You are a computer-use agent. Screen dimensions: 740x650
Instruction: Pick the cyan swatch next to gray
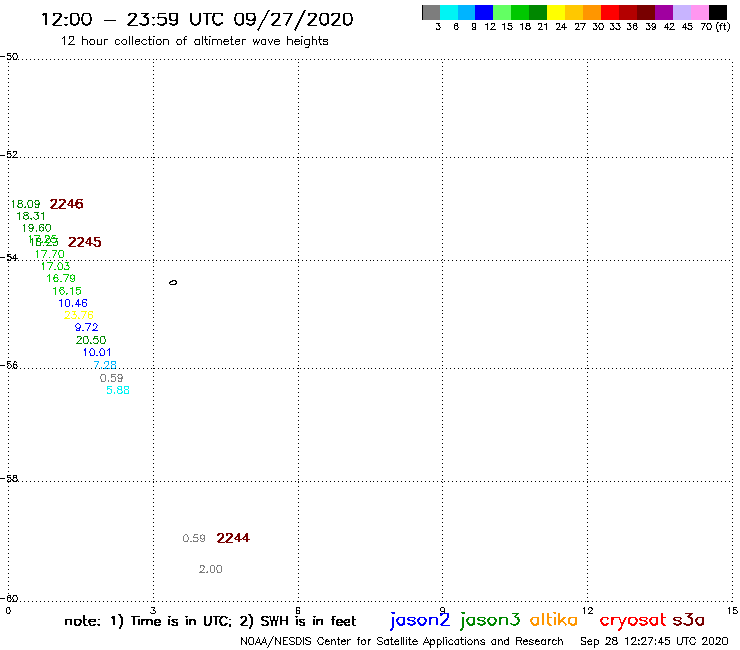(449, 12)
